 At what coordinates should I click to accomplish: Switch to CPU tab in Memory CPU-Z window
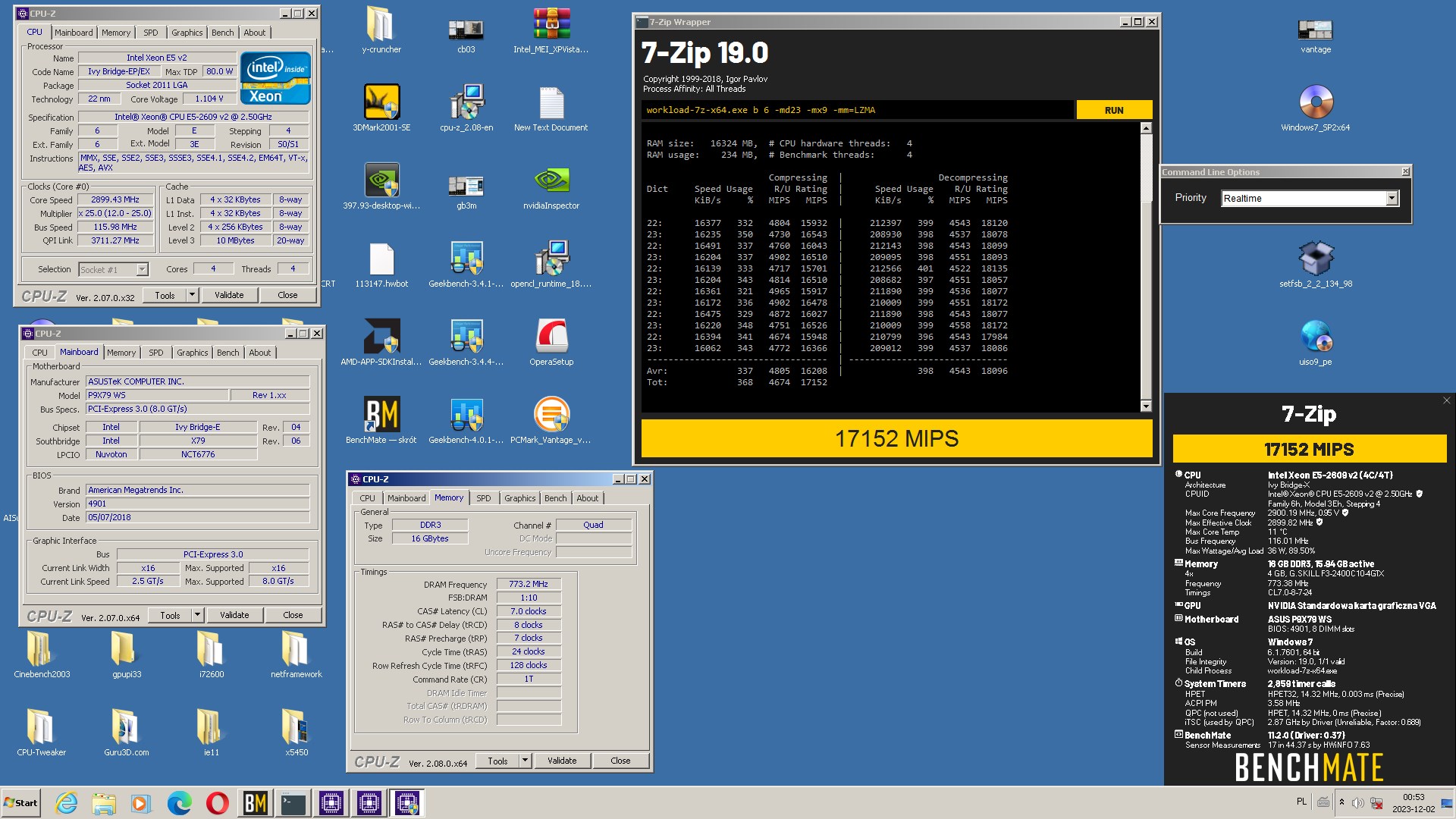[x=368, y=498]
